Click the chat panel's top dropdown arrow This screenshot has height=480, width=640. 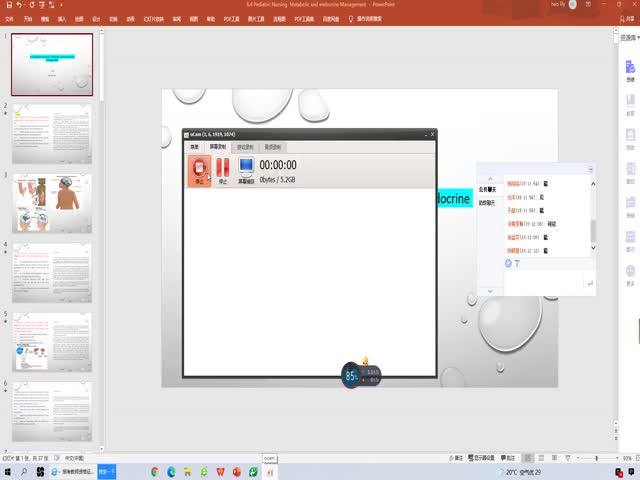(590, 170)
